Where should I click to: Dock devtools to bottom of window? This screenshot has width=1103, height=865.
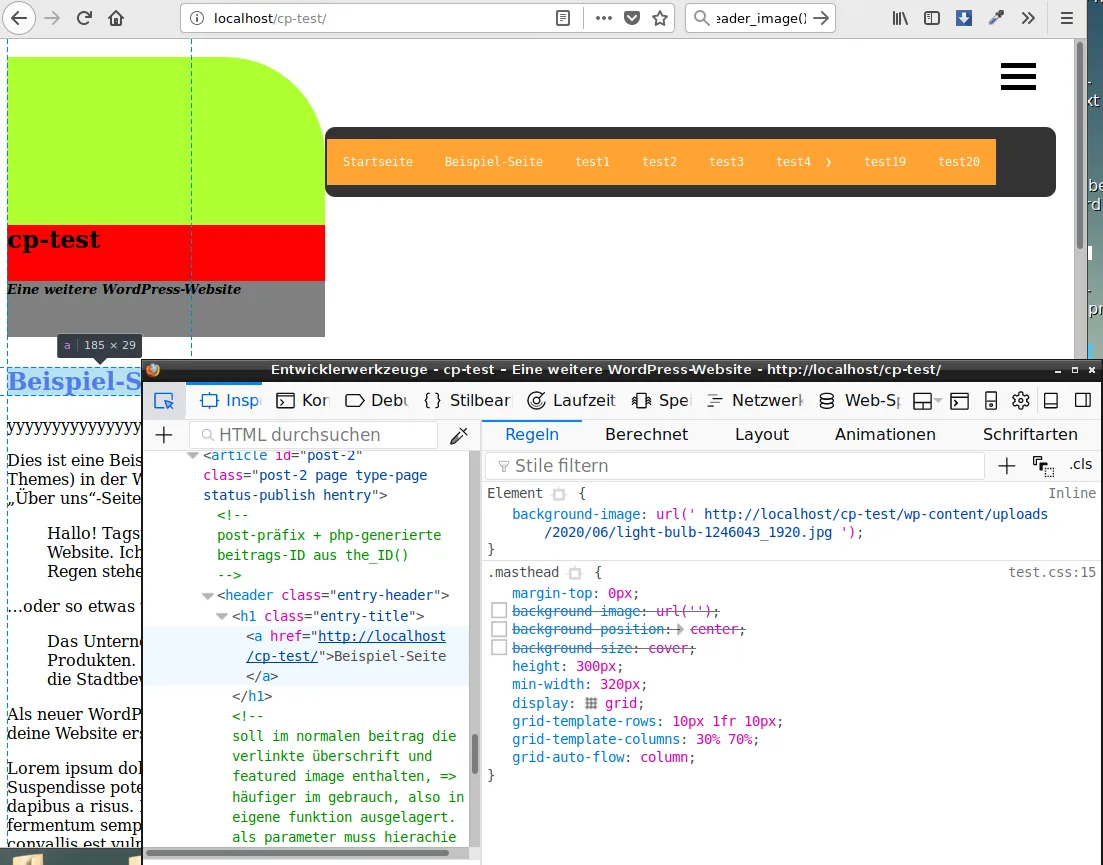point(1051,401)
